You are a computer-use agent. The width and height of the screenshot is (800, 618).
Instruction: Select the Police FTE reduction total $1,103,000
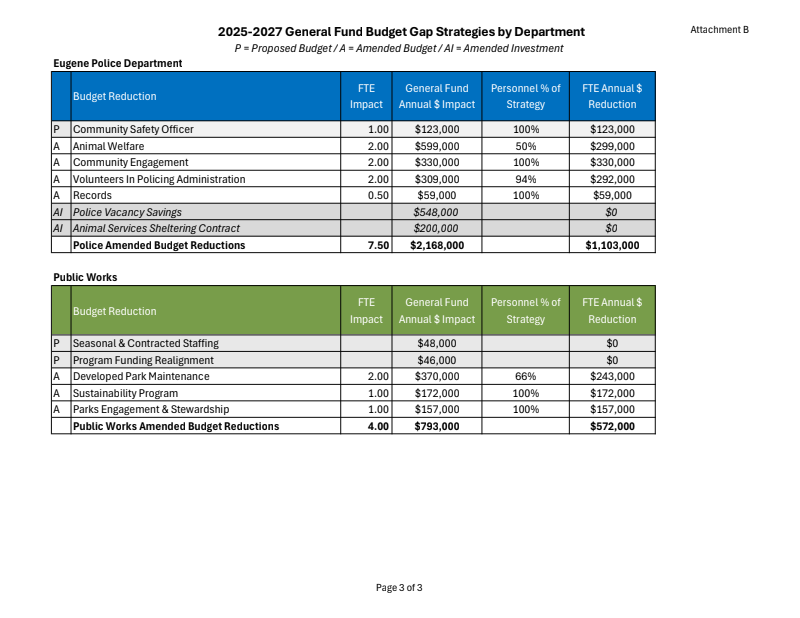[612, 245]
